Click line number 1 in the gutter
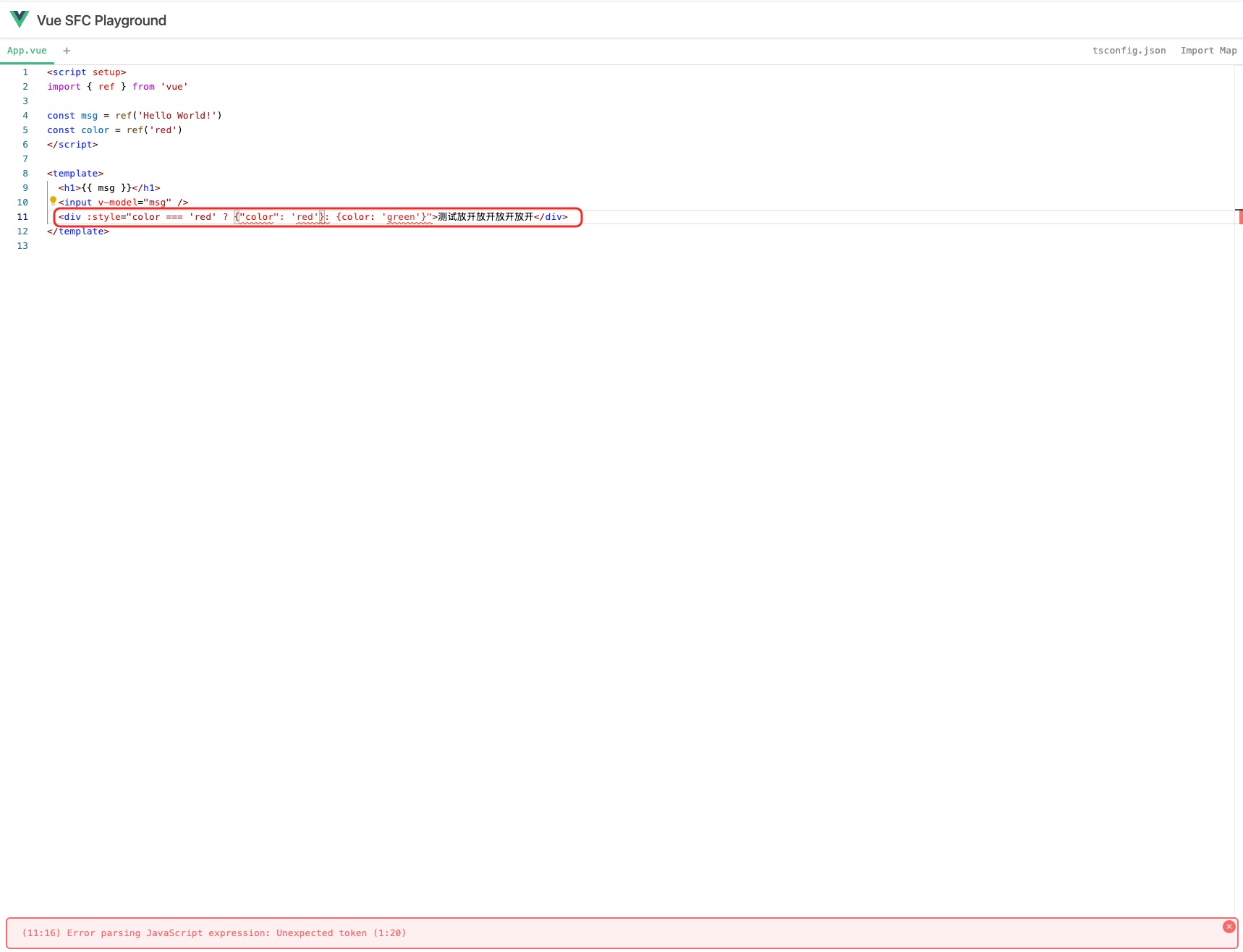Image resolution: width=1243 pixels, height=952 pixels. tap(25, 72)
